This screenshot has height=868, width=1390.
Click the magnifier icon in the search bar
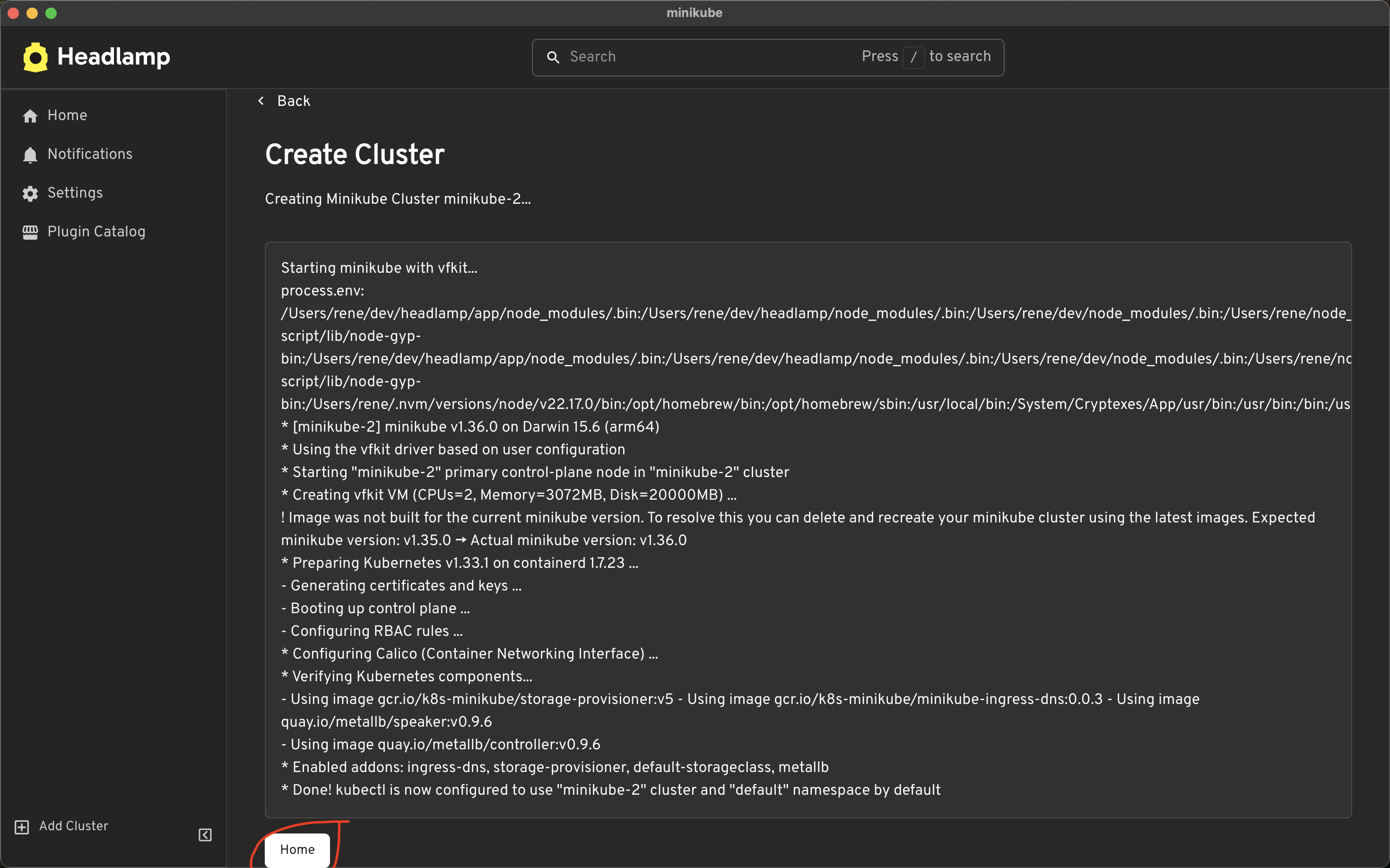554,57
